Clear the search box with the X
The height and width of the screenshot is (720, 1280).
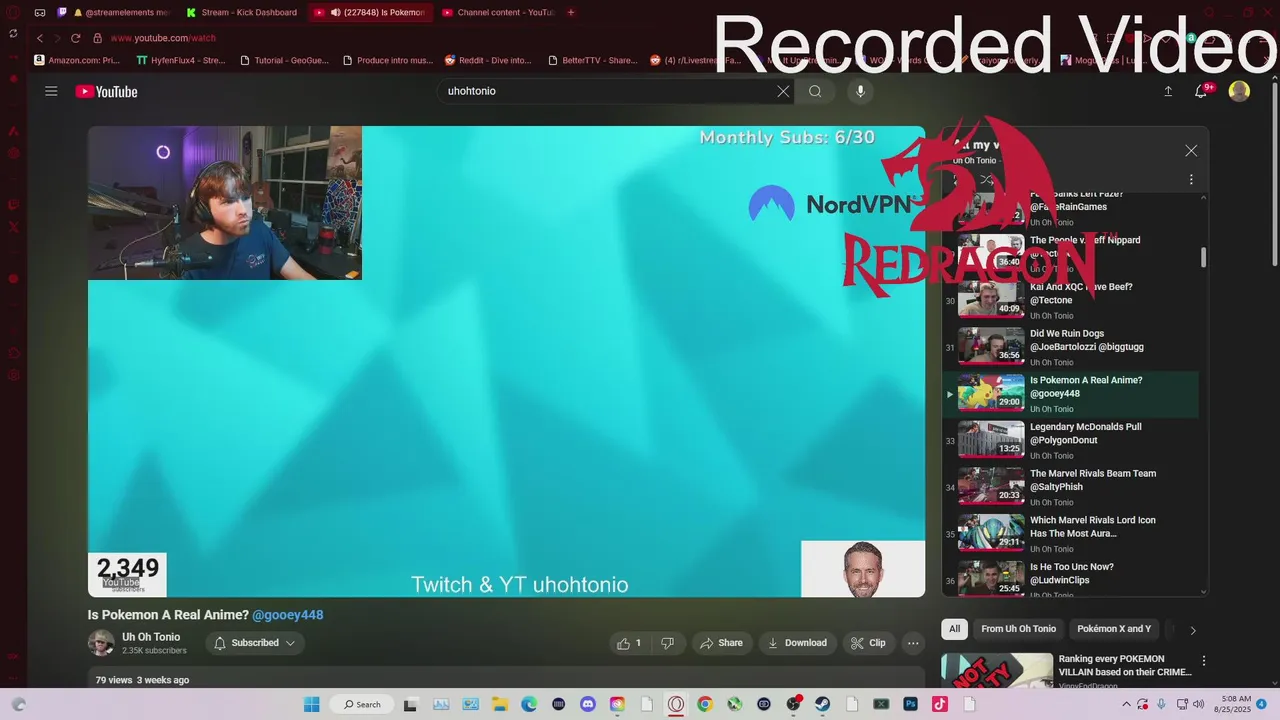(x=783, y=91)
